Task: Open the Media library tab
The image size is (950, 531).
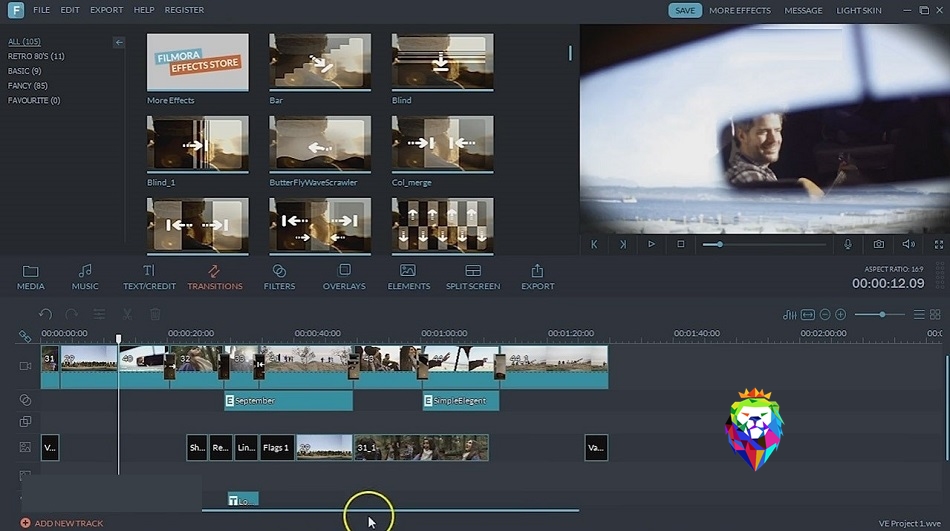Action: (30, 277)
